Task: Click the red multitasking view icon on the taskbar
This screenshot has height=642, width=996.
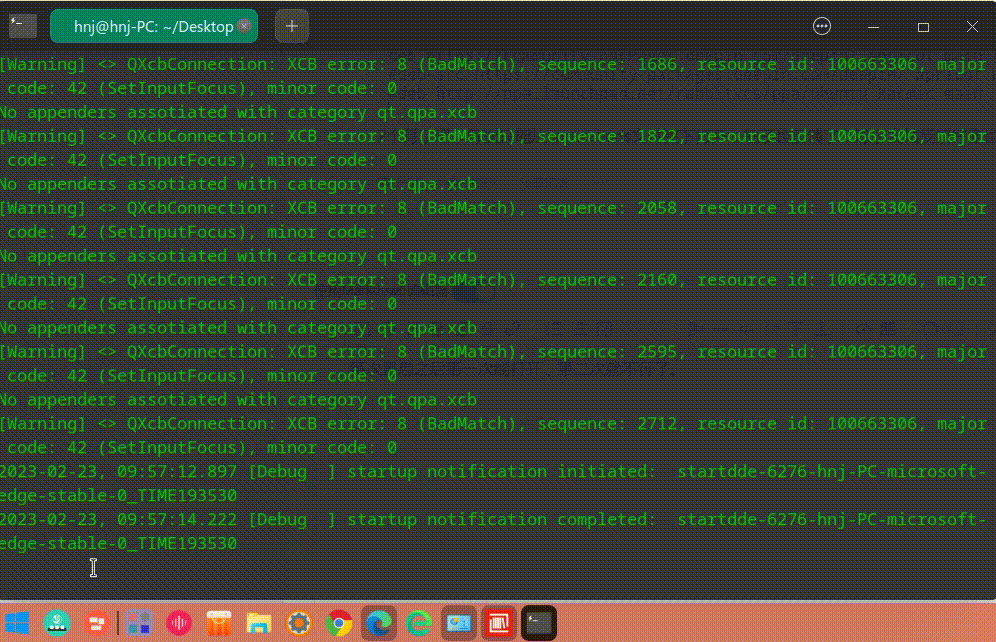Action: pyautogui.click(x=97, y=623)
